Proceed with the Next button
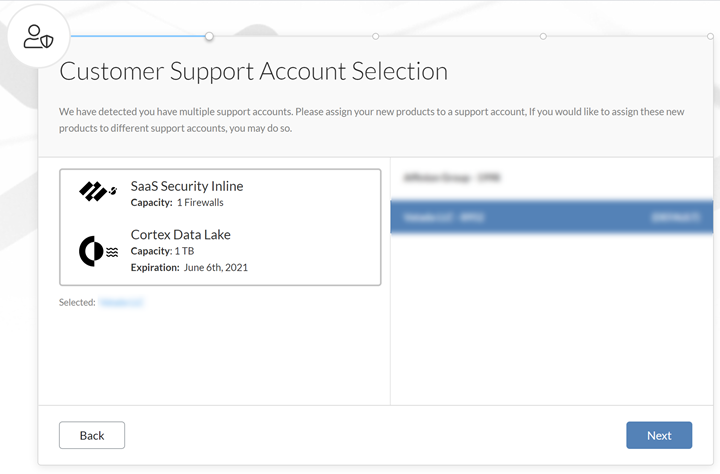 coord(659,435)
